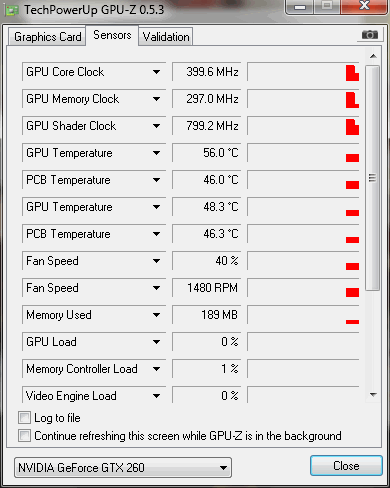Open the NVIDIA GeForce GTX 260 selector
This screenshot has width=390, height=488.
[x=123, y=467]
